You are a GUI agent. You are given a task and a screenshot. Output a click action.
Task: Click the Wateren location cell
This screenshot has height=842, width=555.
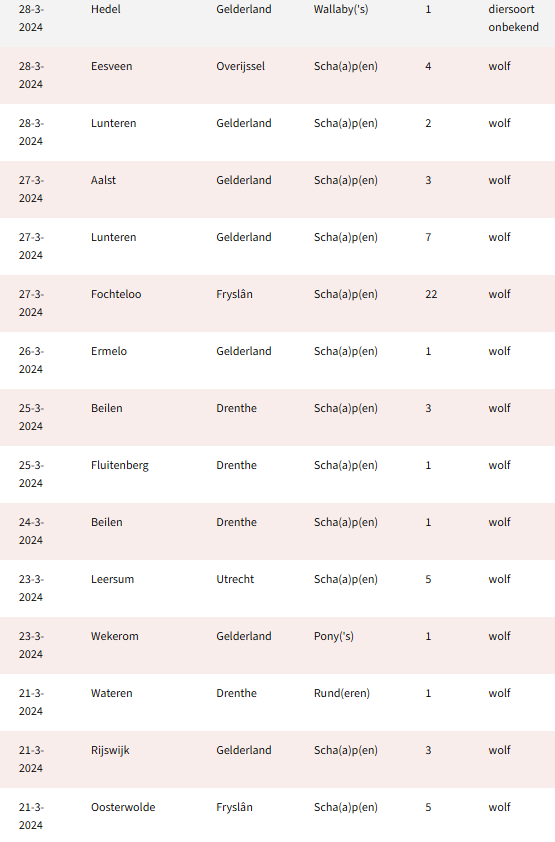tap(112, 693)
